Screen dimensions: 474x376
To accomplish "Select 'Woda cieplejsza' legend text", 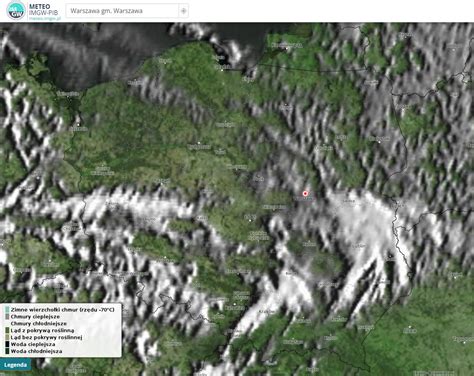I will (33, 344).
